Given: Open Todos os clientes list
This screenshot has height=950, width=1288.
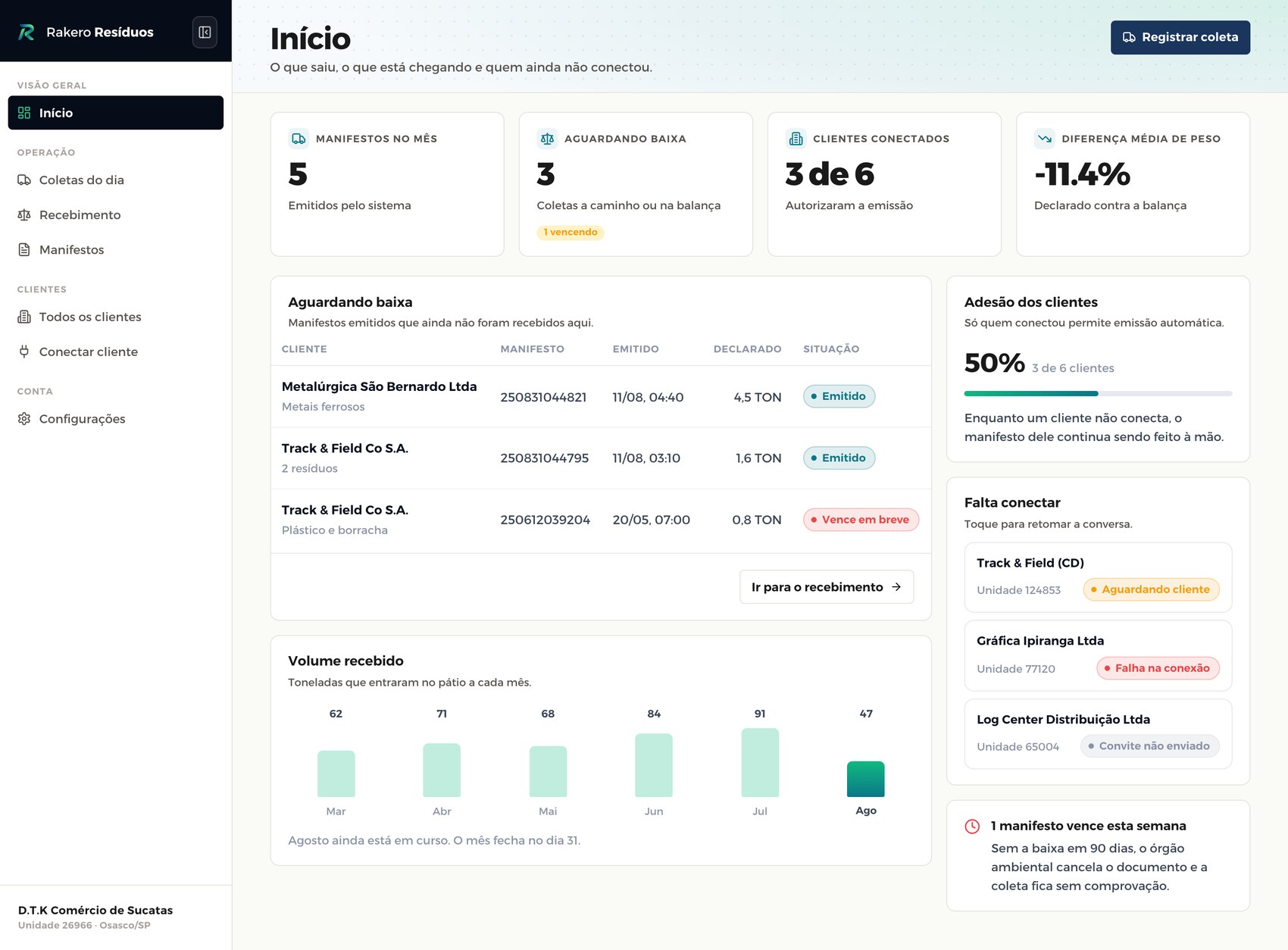Looking at the screenshot, I should (116, 317).
